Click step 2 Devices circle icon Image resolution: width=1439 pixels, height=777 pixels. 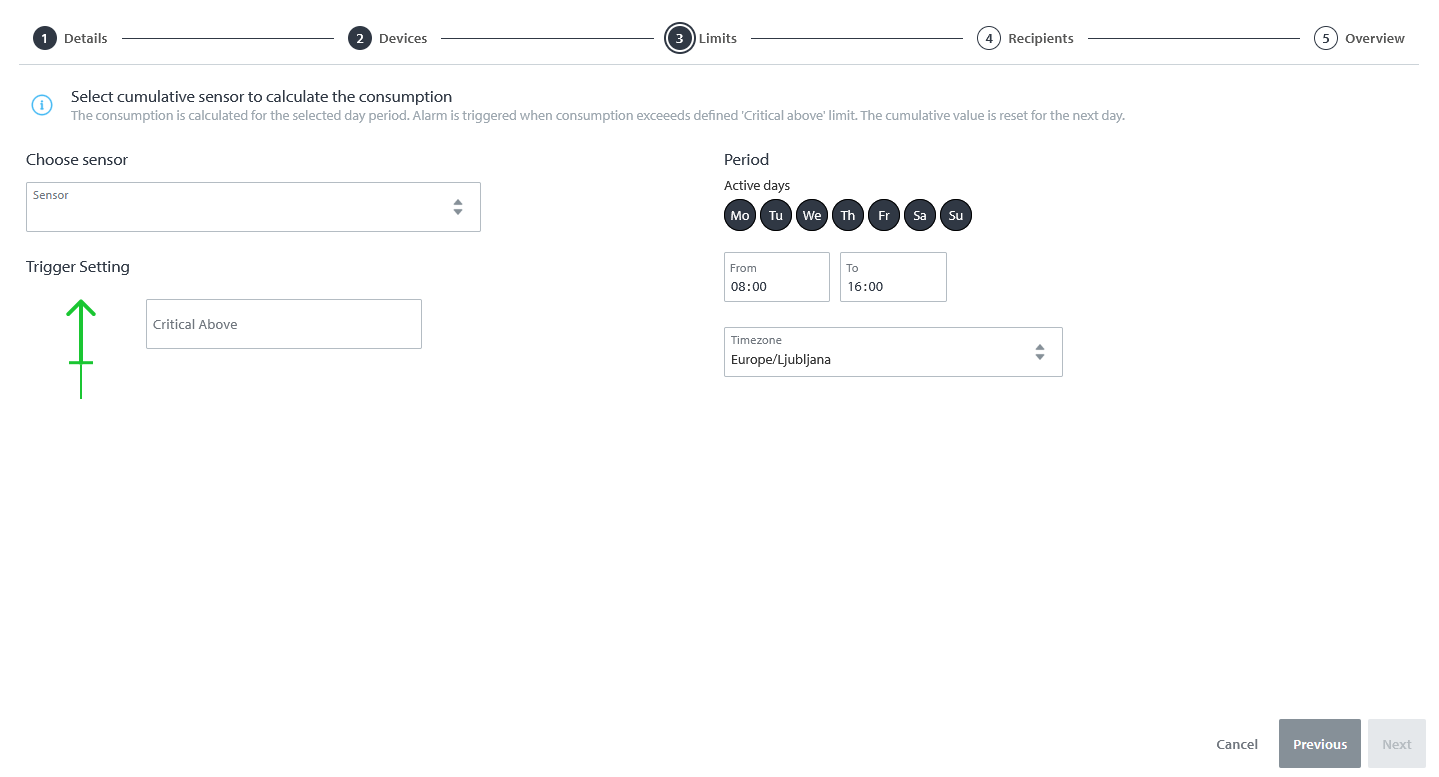359,38
